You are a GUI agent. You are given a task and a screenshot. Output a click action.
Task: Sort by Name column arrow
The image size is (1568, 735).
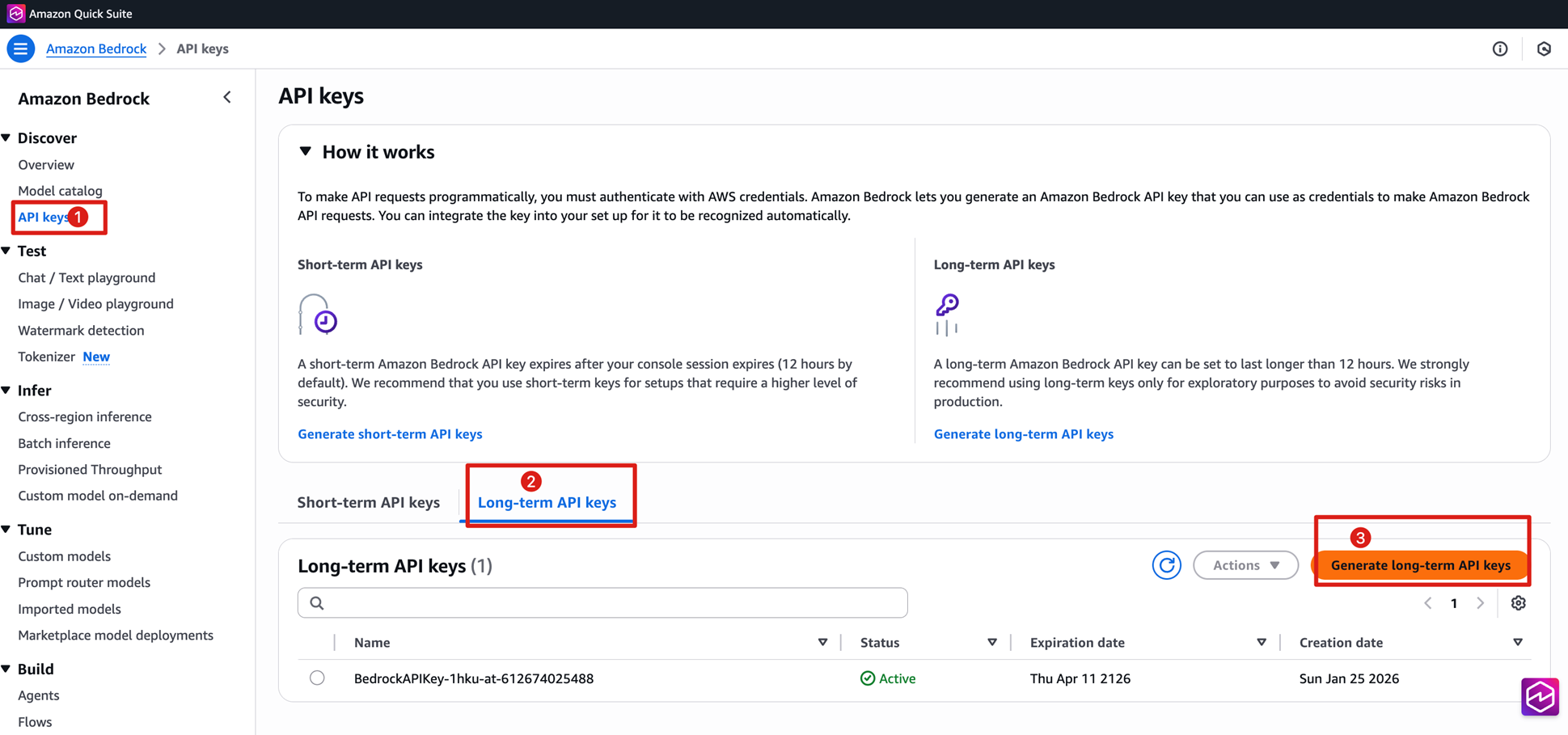tap(822, 643)
